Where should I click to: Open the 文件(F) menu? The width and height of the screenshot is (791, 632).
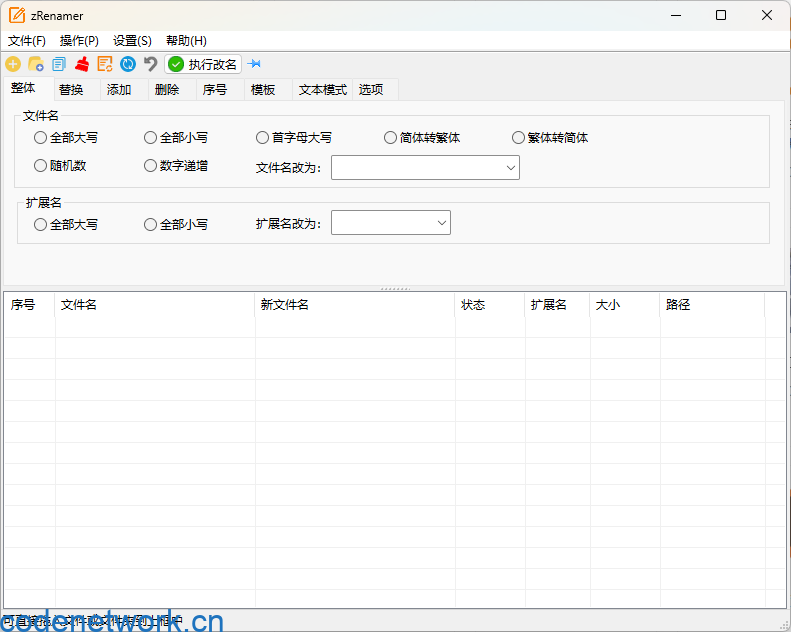tap(27, 41)
